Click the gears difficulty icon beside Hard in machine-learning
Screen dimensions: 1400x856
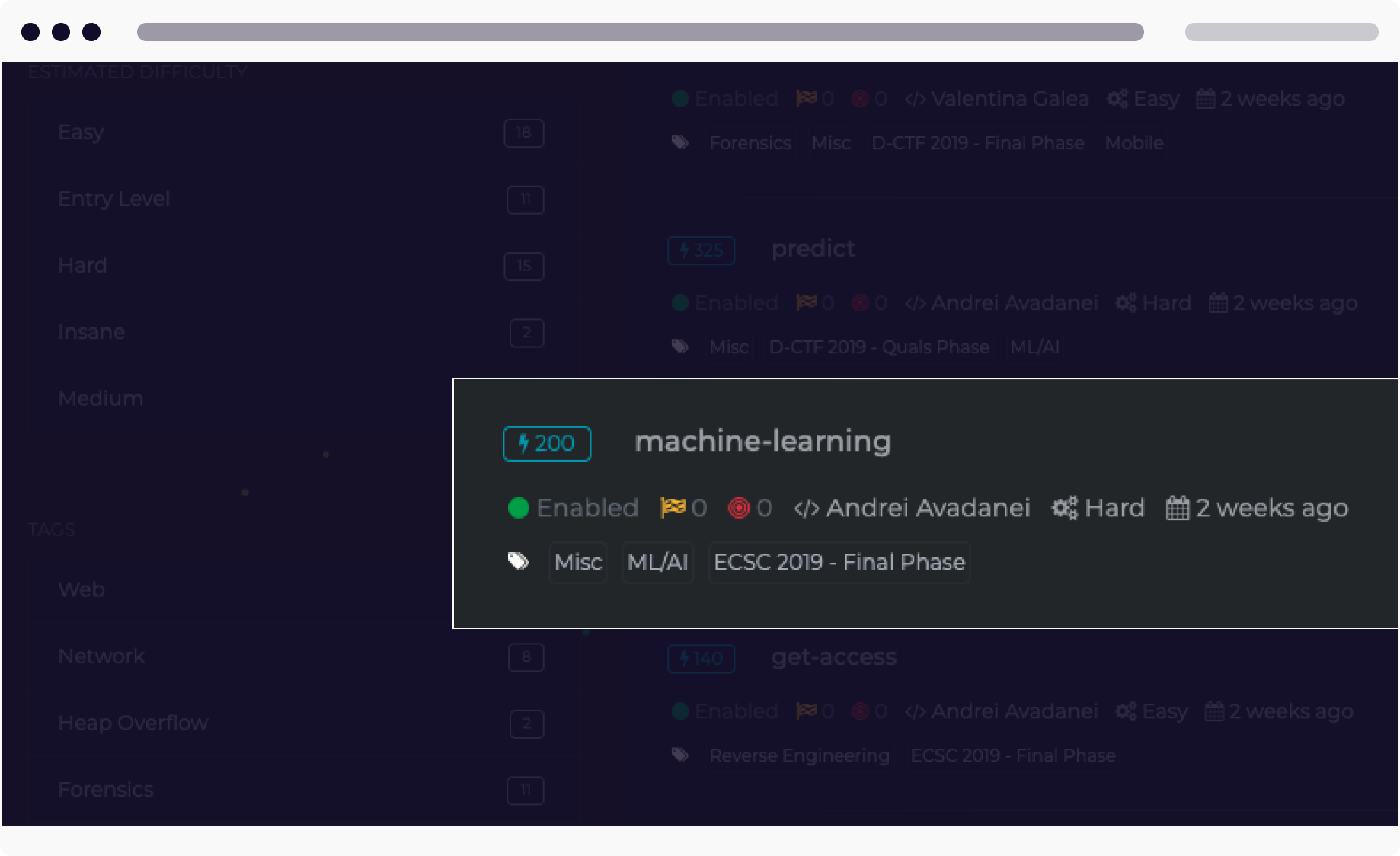(1065, 508)
